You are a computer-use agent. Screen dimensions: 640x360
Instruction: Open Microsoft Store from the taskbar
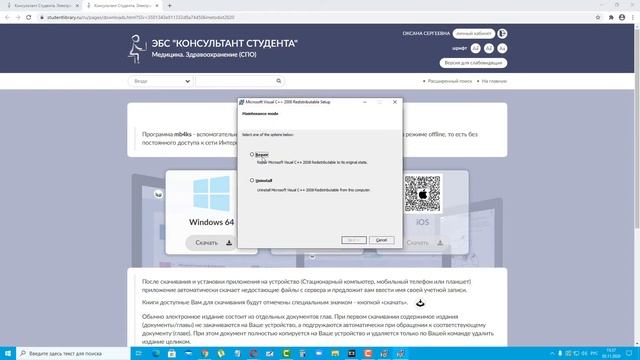[x=172, y=353]
